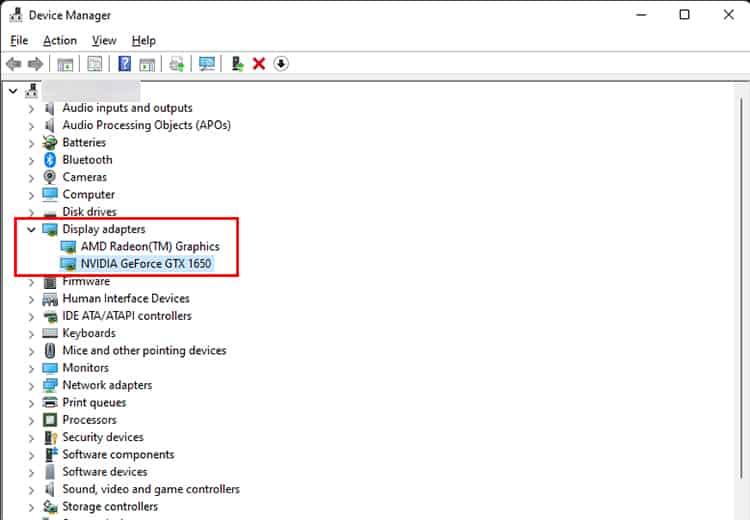Click the printer toolbar icon
This screenshot has width=750, height=520.
[176, 64]
